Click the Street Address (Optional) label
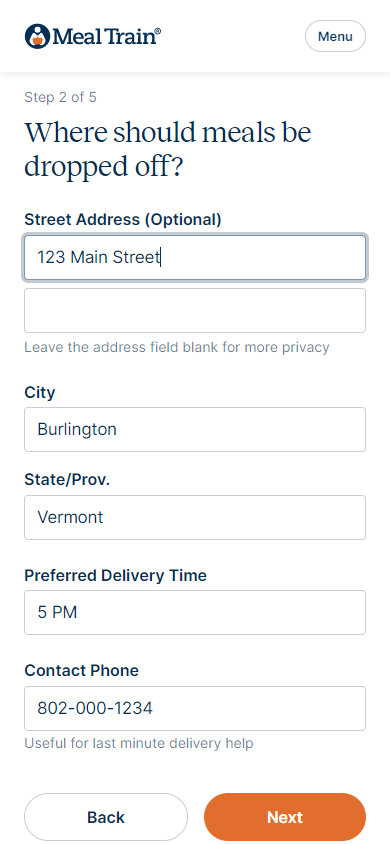Screen dimensions: 390x844 click(123, 220)
